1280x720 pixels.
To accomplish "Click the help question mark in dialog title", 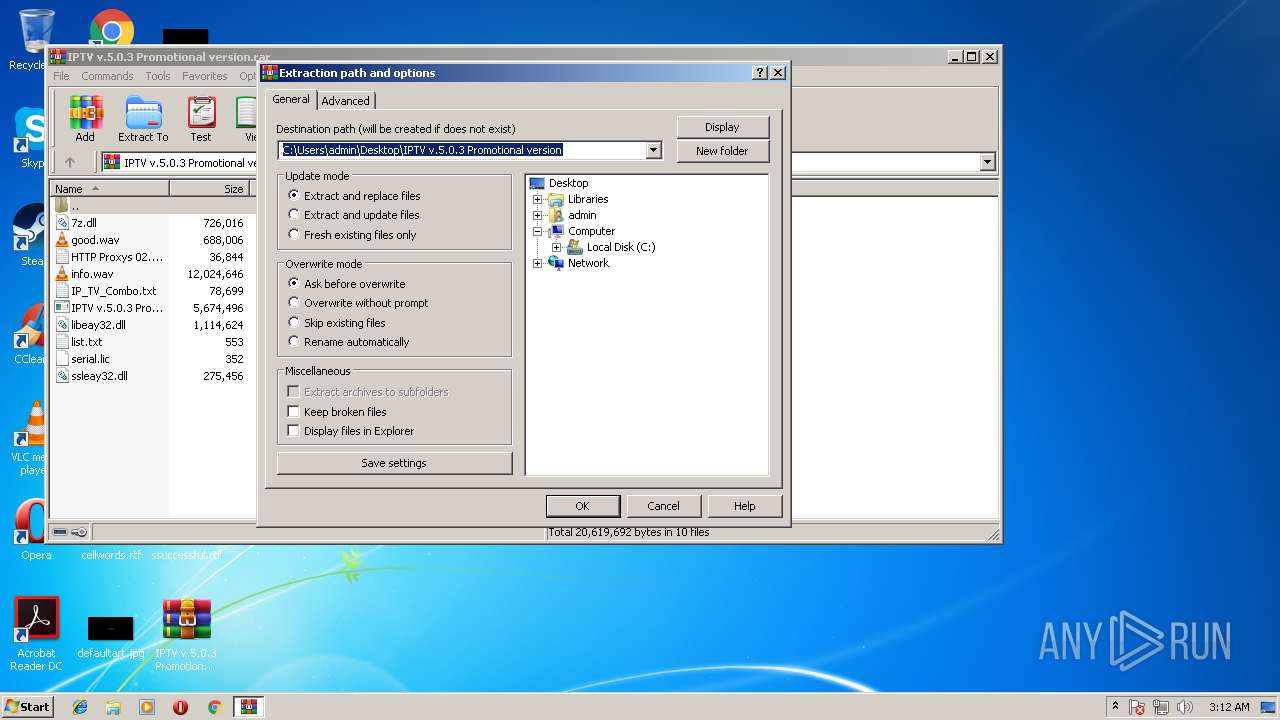I will coord(760,73).
